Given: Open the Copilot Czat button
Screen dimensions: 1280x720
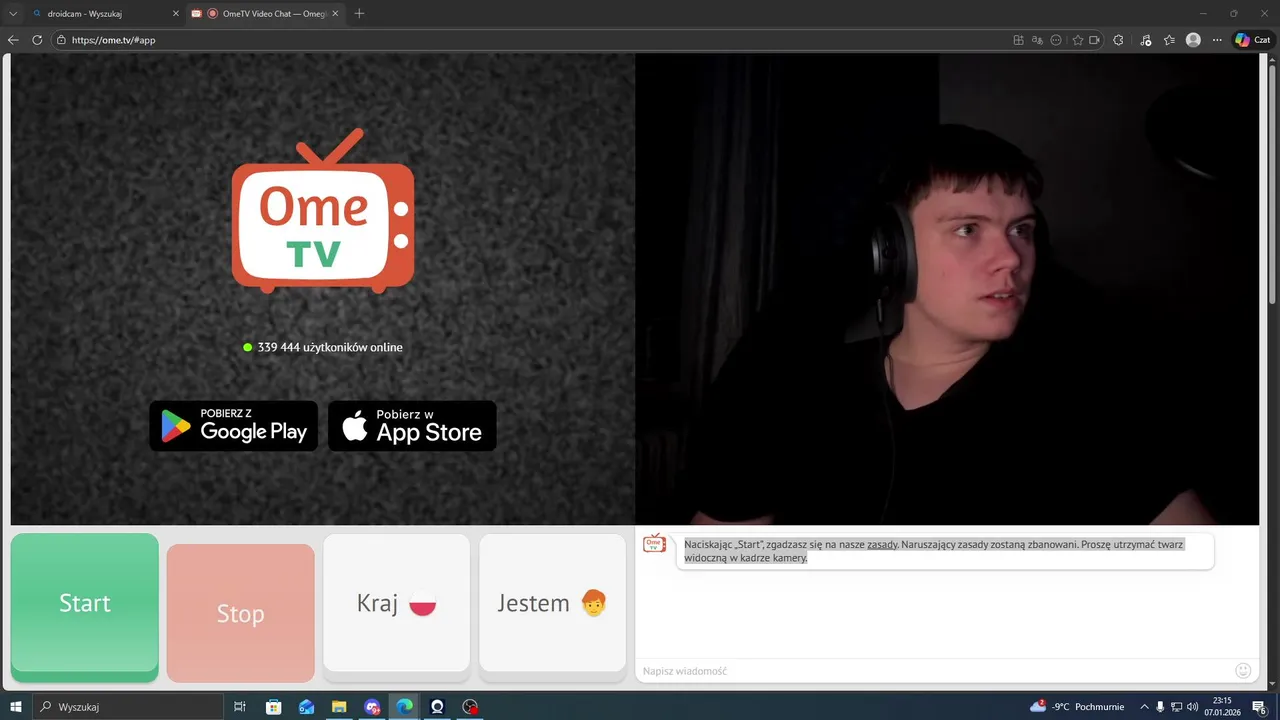Looking at the screenshot, I should 1253,40.
